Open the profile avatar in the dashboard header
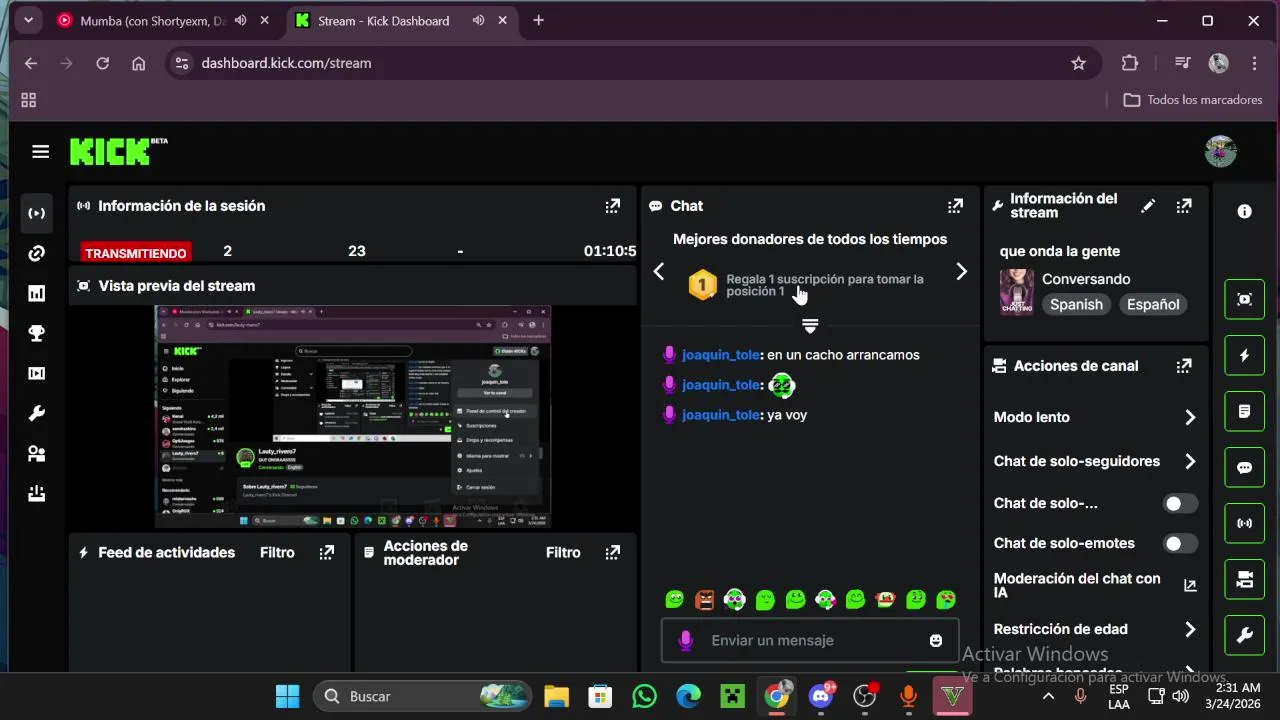This screenshot has height=720, width=1280. click(1221, 151)
